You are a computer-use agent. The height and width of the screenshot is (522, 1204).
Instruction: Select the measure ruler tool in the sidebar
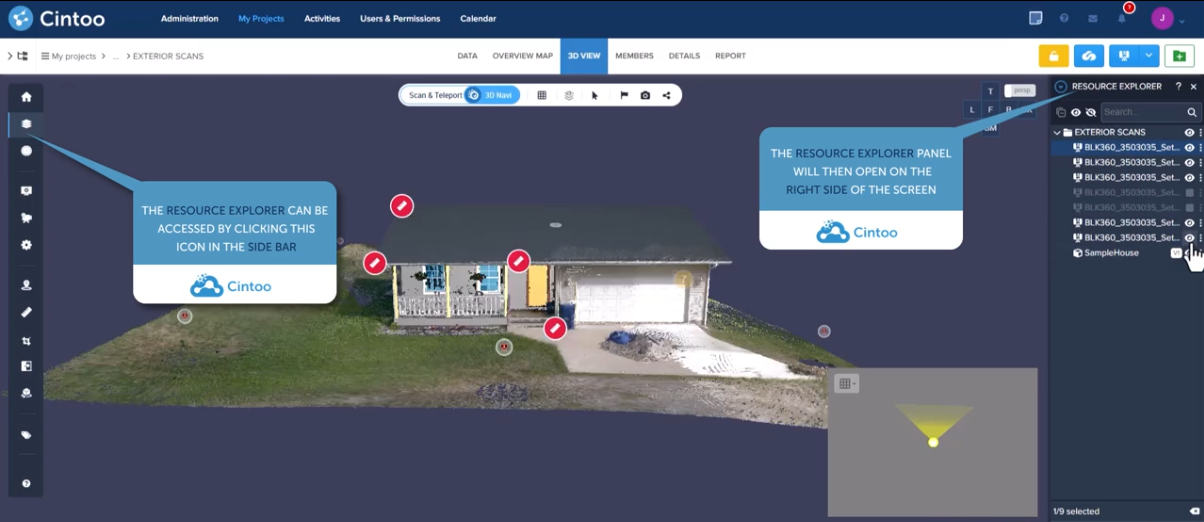click(x=26, y=312)
